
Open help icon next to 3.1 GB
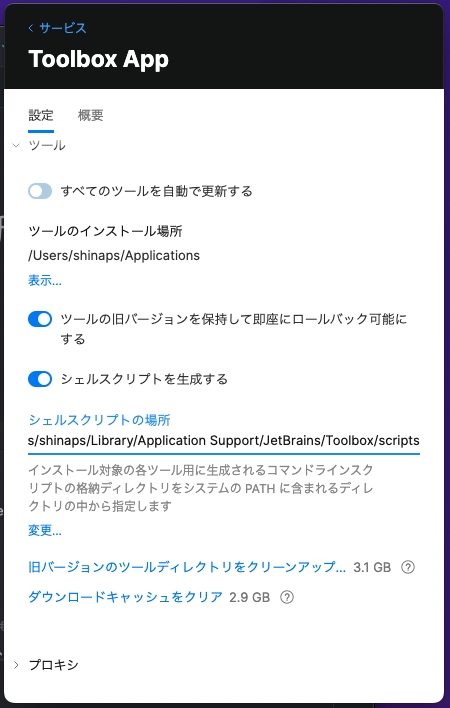pyautogui.click(x=408, y=567)
